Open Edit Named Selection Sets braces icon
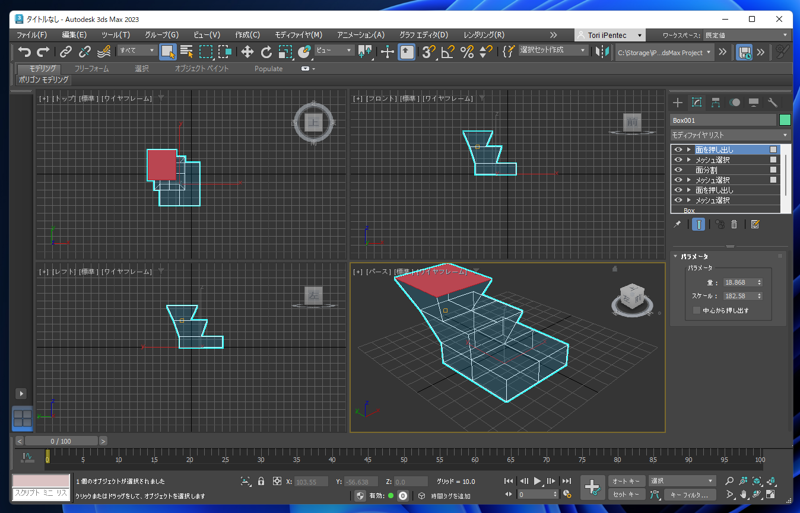This screenshot has width=800, height=513. (x=509, y=52)
